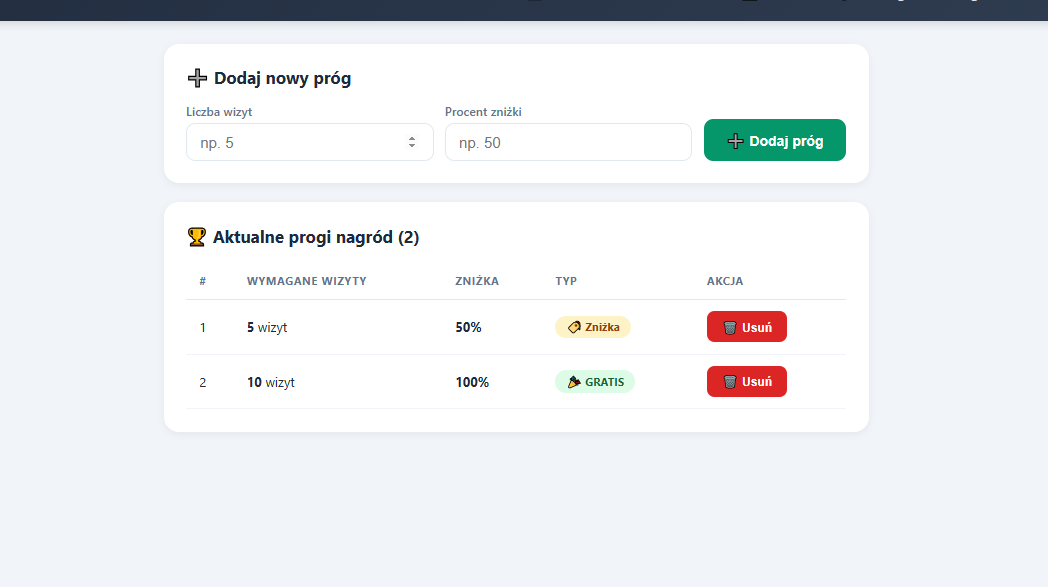Image resolution: width=1048 pixels, height=587 pixels.
Task: Click the trash icon for the 10 wizyt row
Action: click(730, 382)
